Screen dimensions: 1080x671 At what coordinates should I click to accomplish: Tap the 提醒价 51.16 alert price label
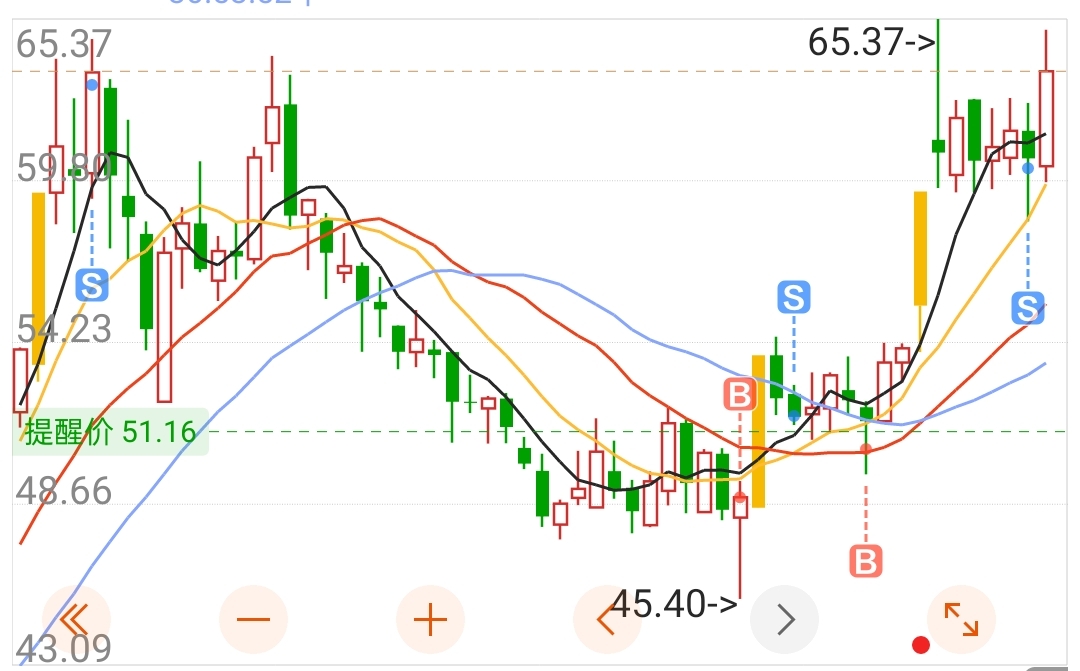(x=110, y=432)
